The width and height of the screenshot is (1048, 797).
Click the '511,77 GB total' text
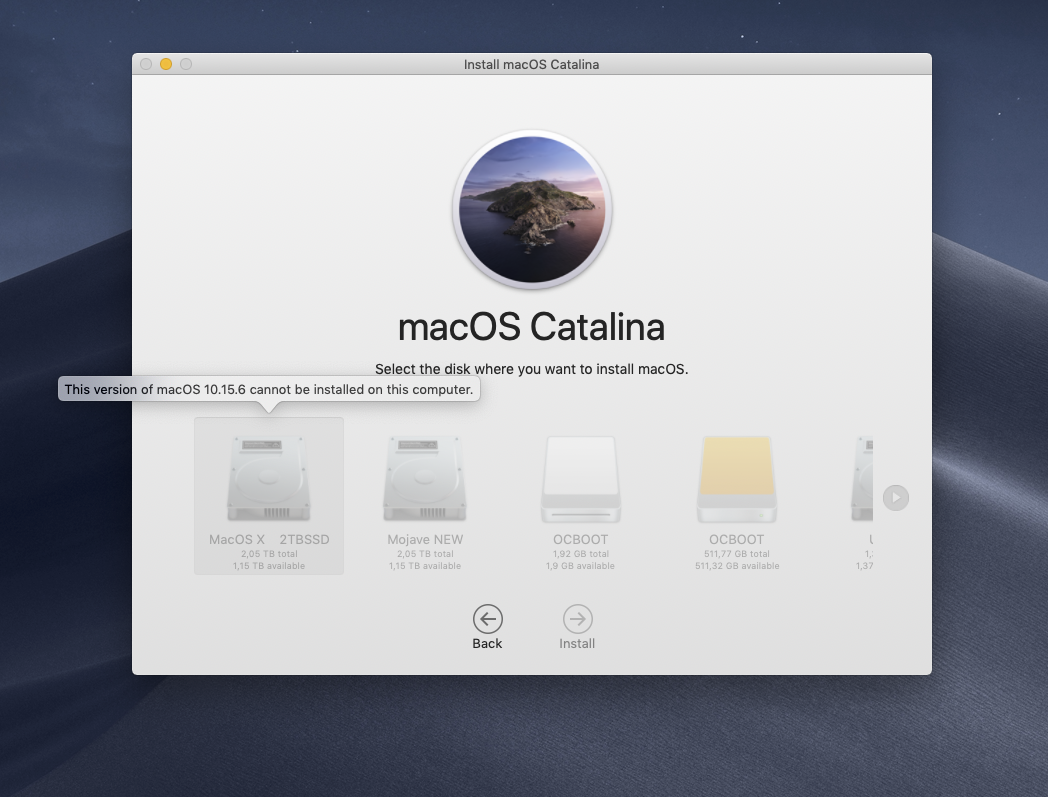coord(737,554)
